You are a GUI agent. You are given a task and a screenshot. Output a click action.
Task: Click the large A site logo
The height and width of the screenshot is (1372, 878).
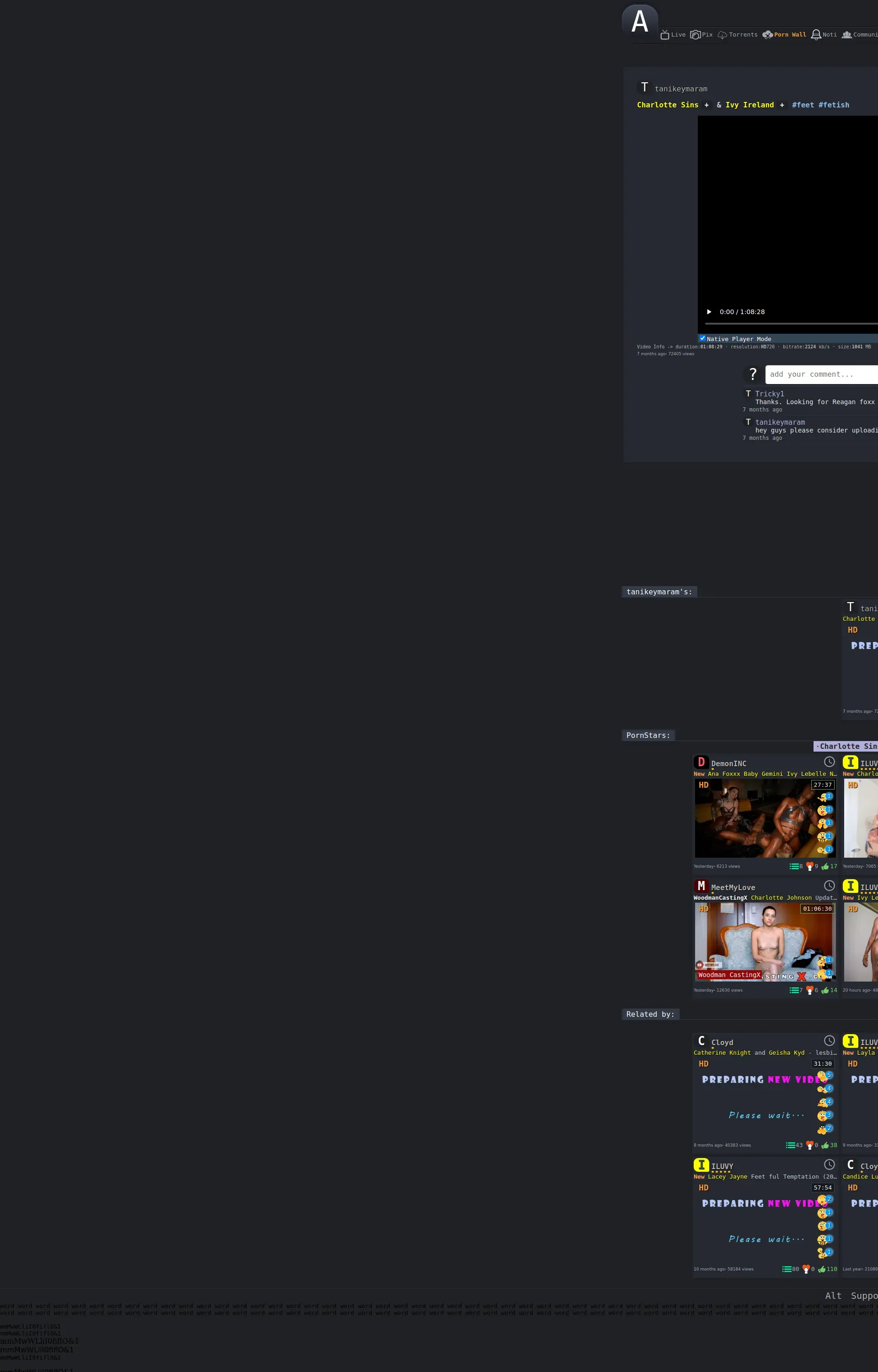640,21
